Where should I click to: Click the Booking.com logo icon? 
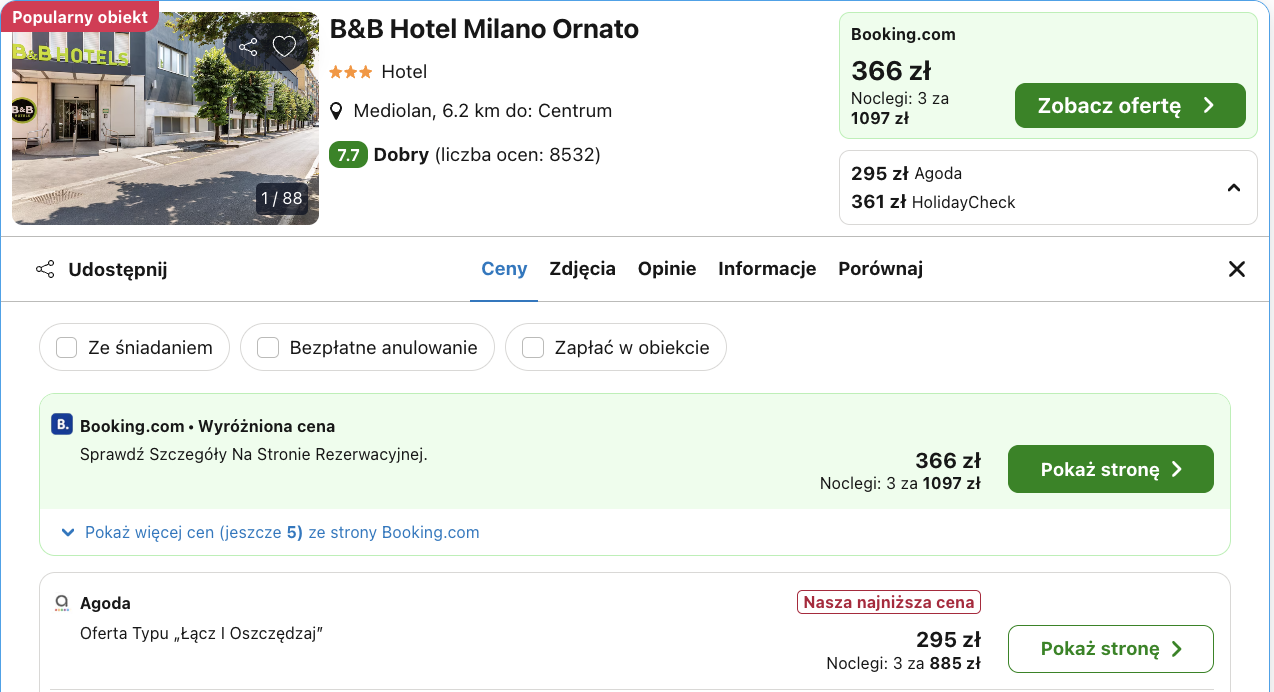61,424
